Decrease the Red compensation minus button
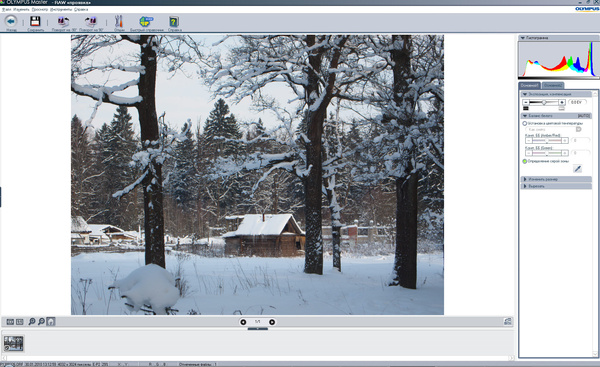The image size is (600, 367). coord(528,141)
